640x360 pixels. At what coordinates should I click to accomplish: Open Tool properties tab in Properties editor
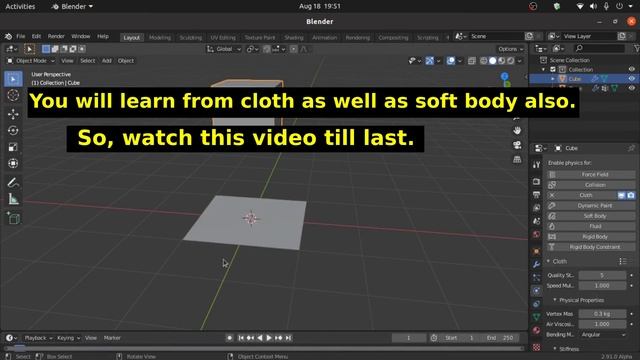pyautogui.click(x=536, y=164)
